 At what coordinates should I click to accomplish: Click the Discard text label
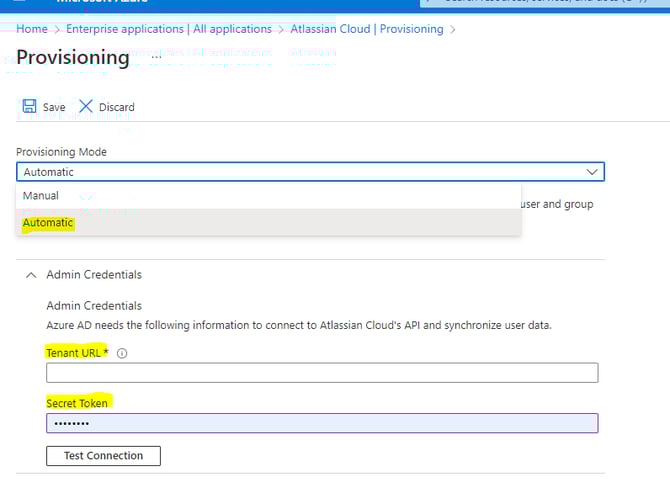pyautogui.click(x=117, y=107)
